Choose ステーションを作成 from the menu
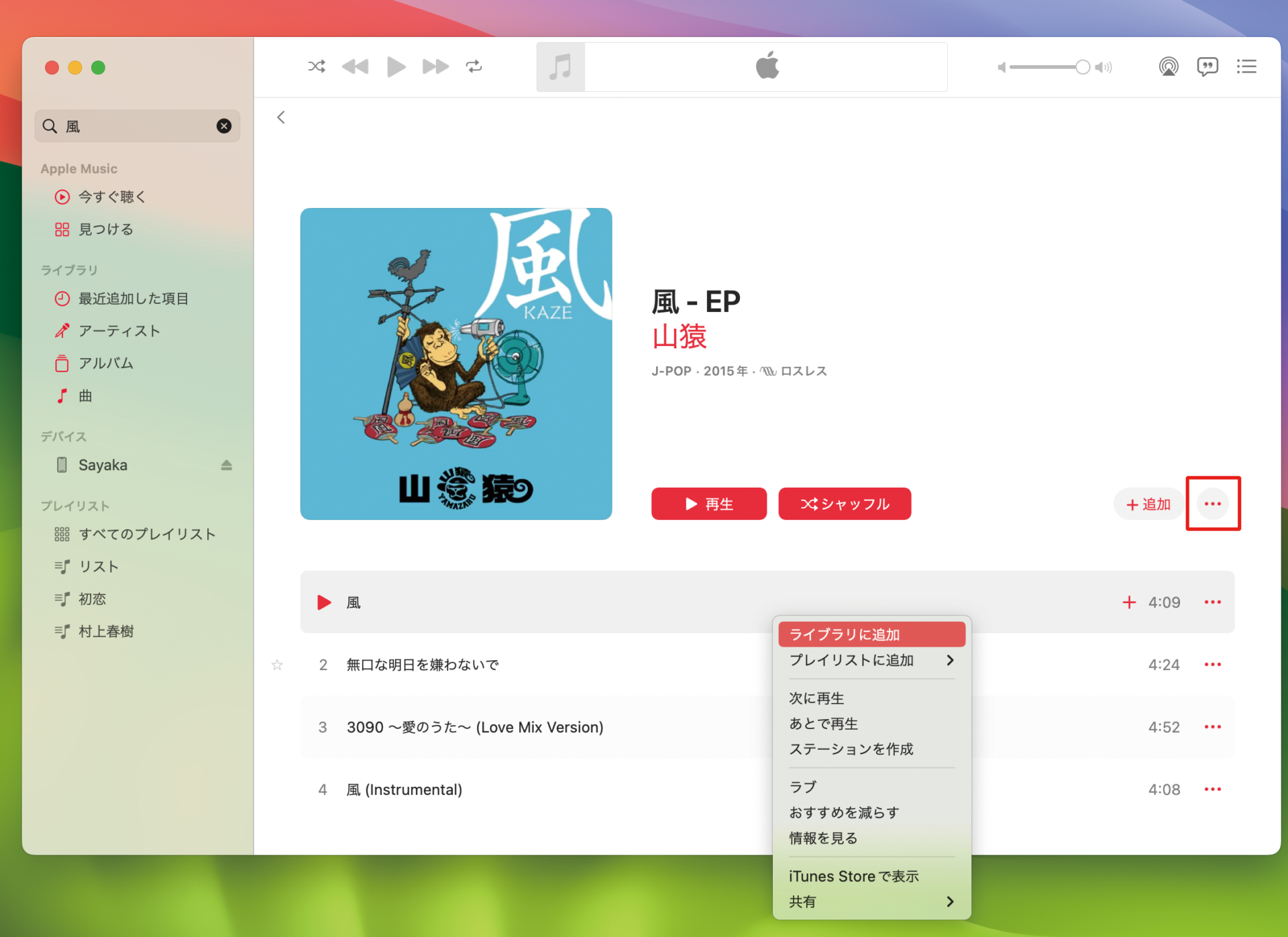 (x=871, y=749)
